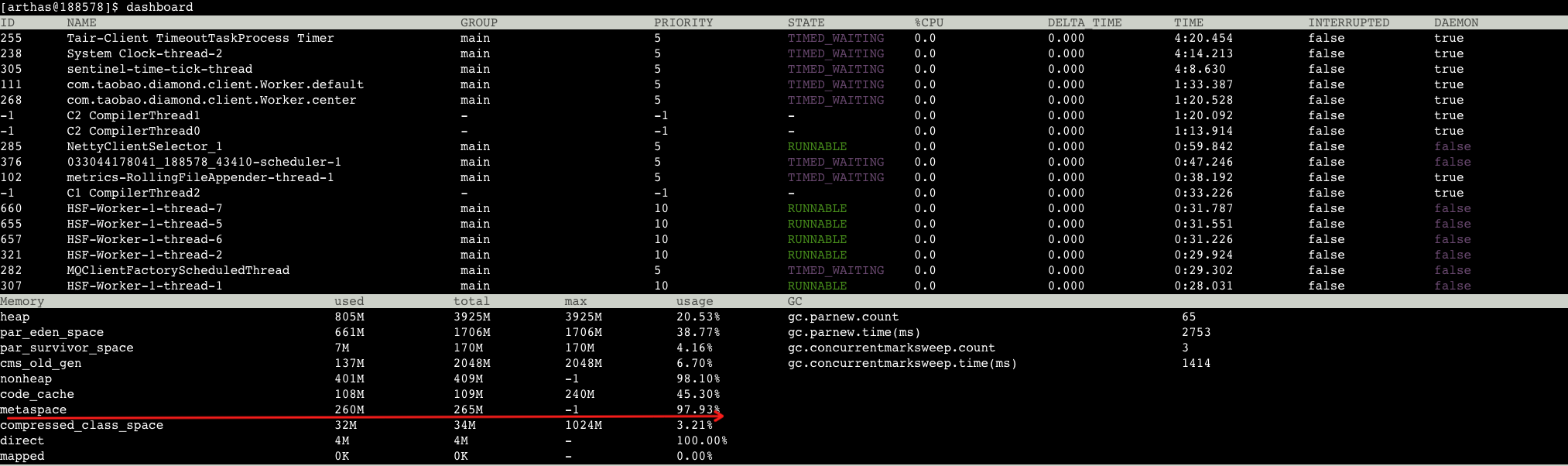
Task: Select thread 'HSF-Worker-1-thread-7'
Action: pyautogui.click(x=145, y=208)
